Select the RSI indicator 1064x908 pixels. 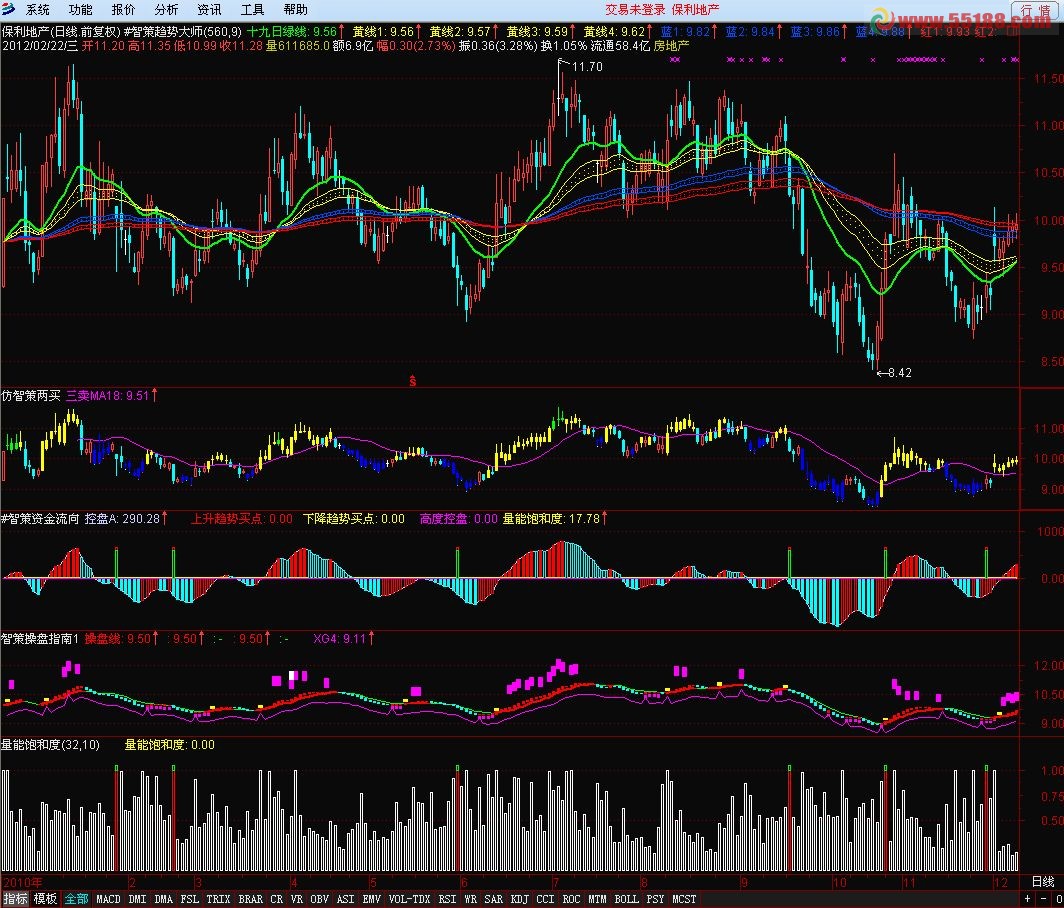pyautogui.click(x=447, y=898)
